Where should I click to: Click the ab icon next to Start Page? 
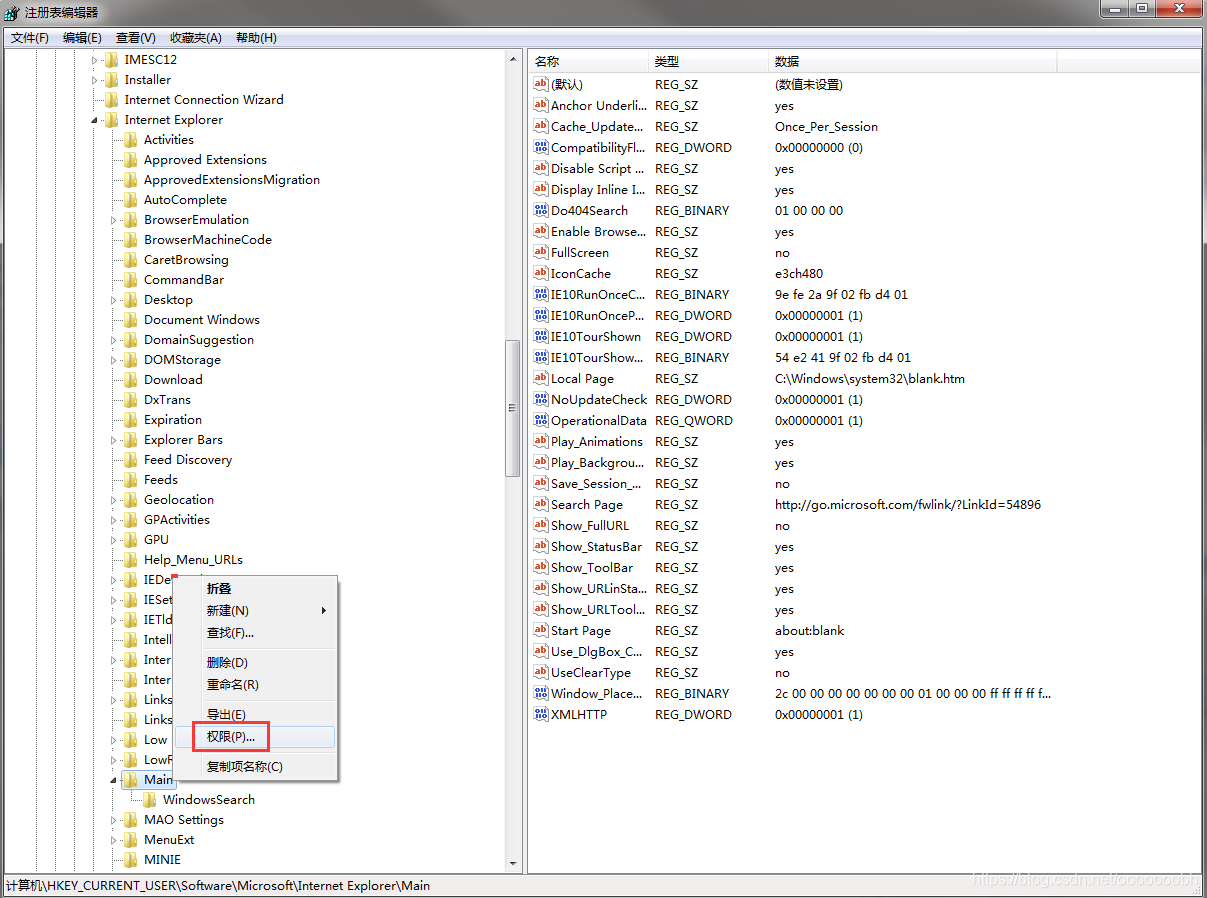(538, 630)
